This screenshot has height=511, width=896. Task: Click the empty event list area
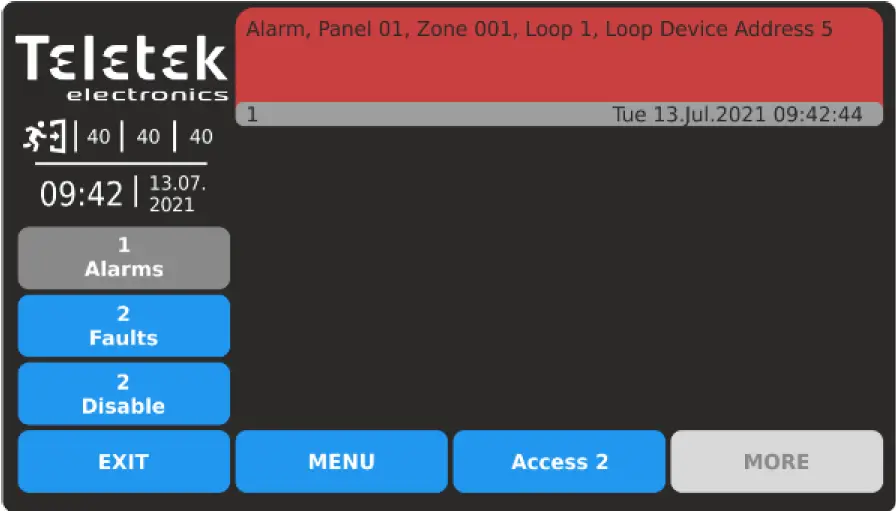coord(559,277)
